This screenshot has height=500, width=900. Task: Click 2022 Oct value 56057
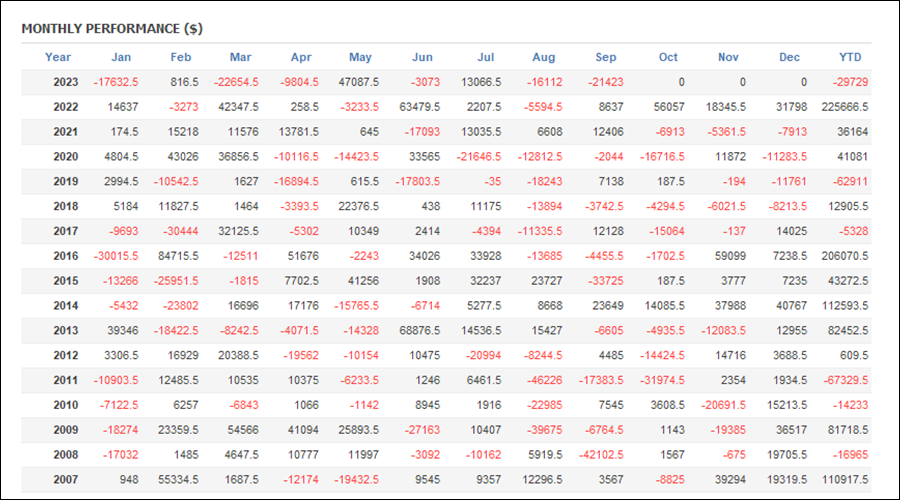(x=669, y=107)
